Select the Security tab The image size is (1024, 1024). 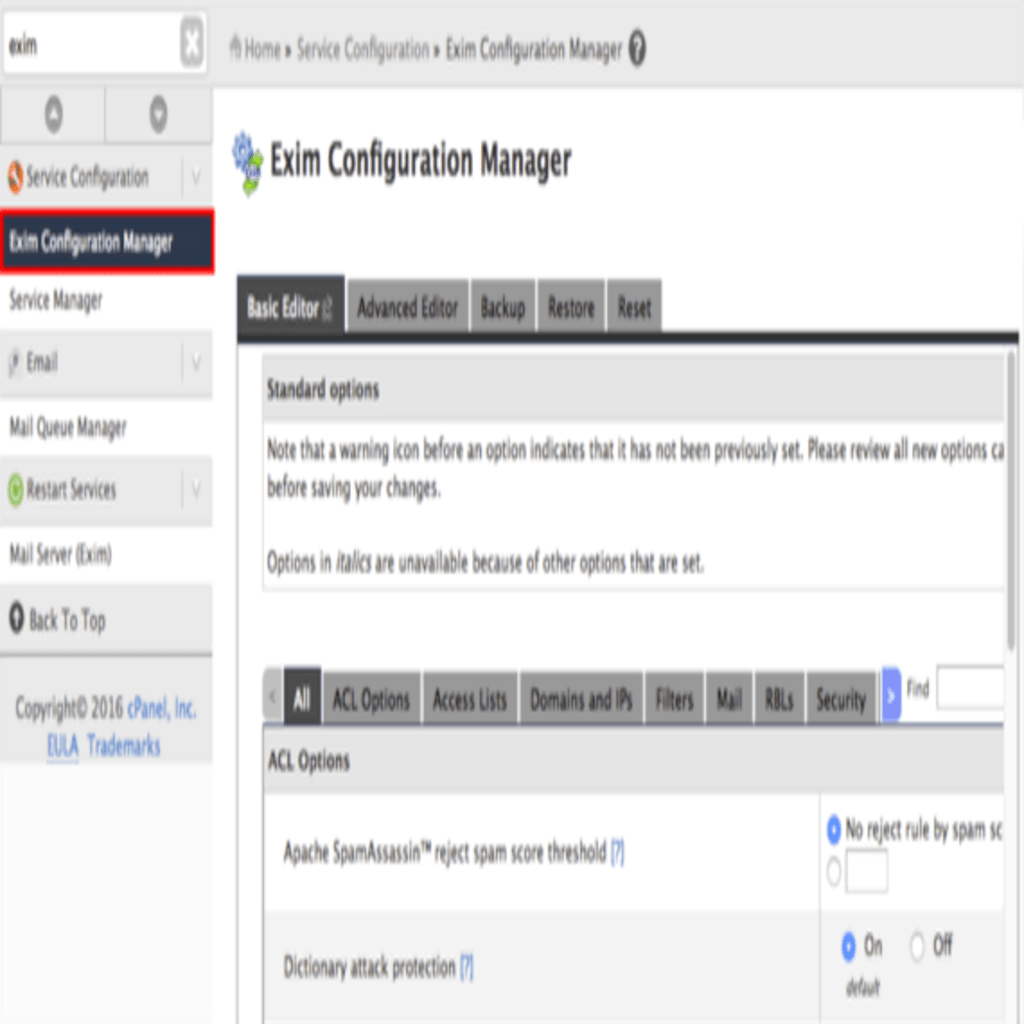[841, 699]
